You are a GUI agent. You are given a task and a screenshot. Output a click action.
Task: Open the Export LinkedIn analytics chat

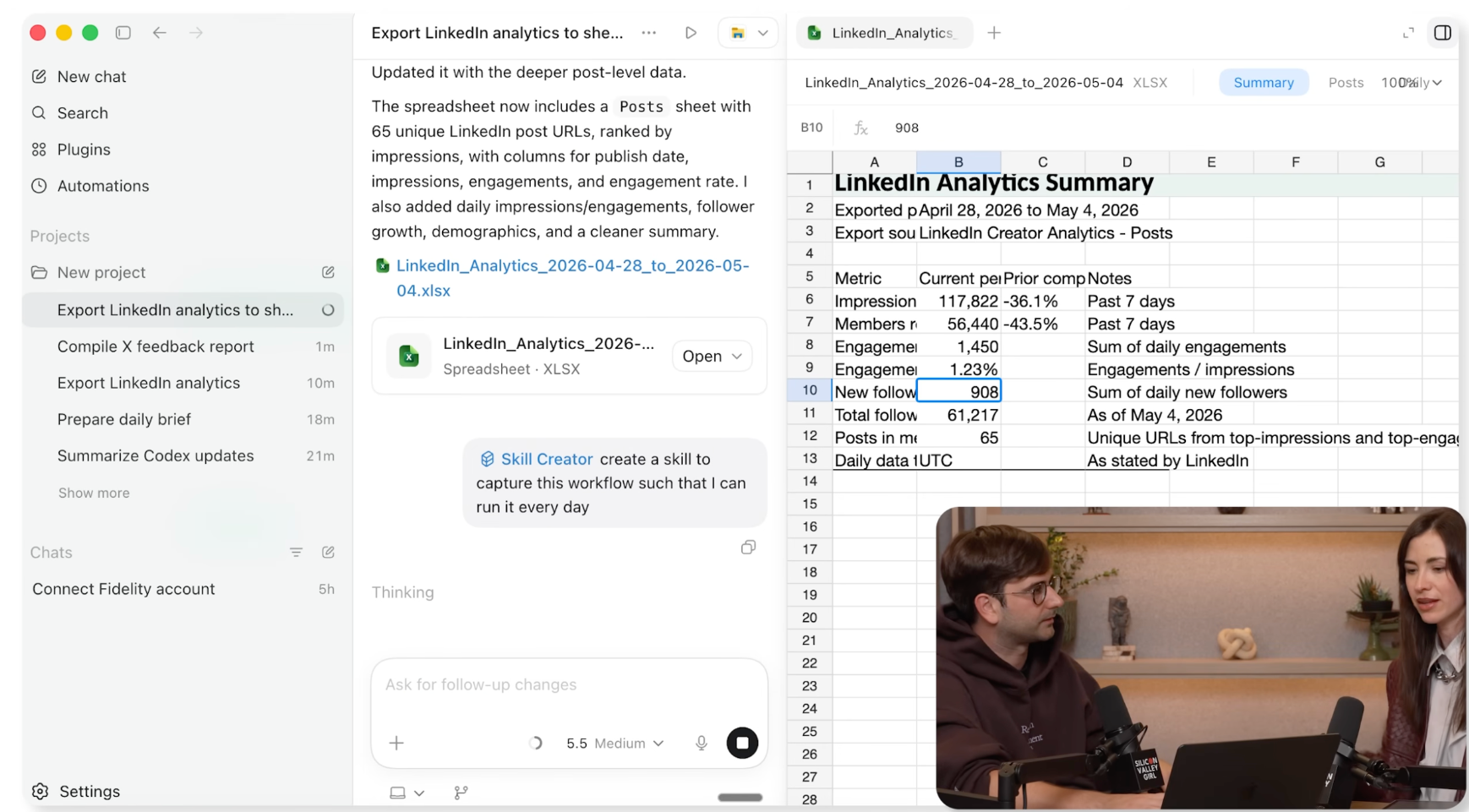click(x=183, y=383)
